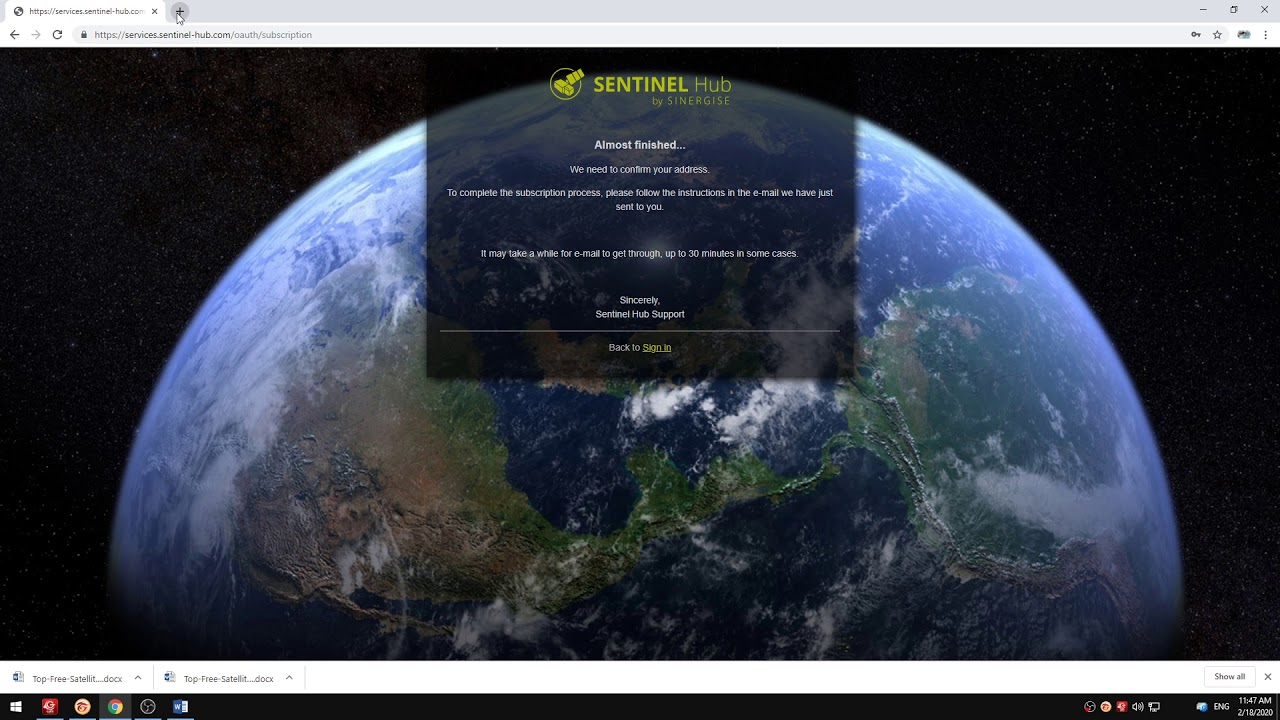Open volume control in system tray
The width and height of the screenshot is (1280, 720).
[x=1137, y=707]
